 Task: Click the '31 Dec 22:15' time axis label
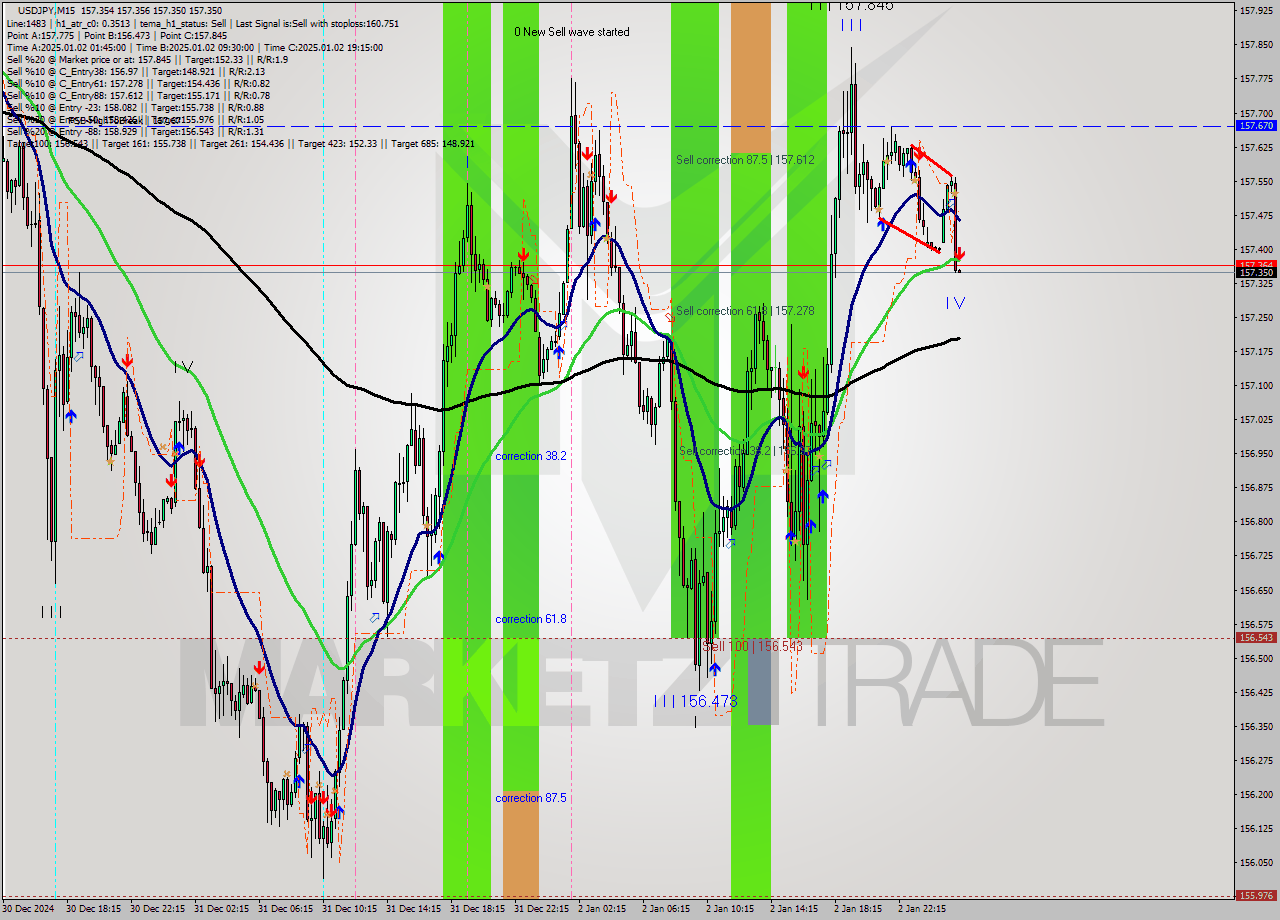(542, 909)
